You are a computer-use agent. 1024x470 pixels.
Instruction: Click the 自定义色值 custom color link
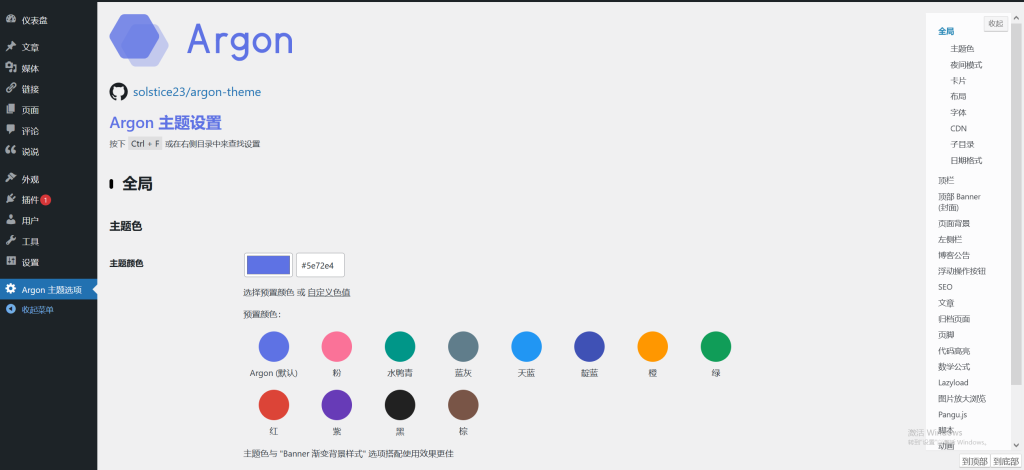(328, 292)
